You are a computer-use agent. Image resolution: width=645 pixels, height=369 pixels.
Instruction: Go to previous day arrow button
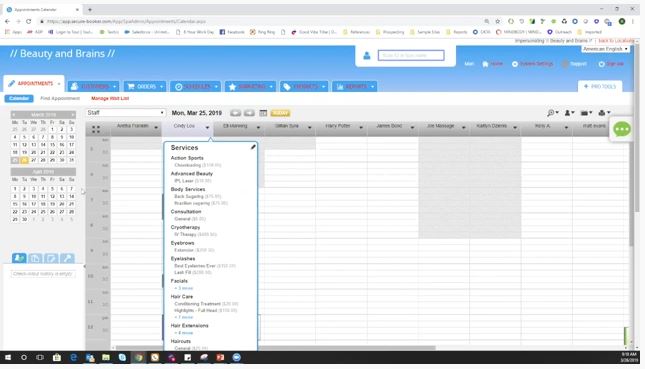(x=236, y=113)
